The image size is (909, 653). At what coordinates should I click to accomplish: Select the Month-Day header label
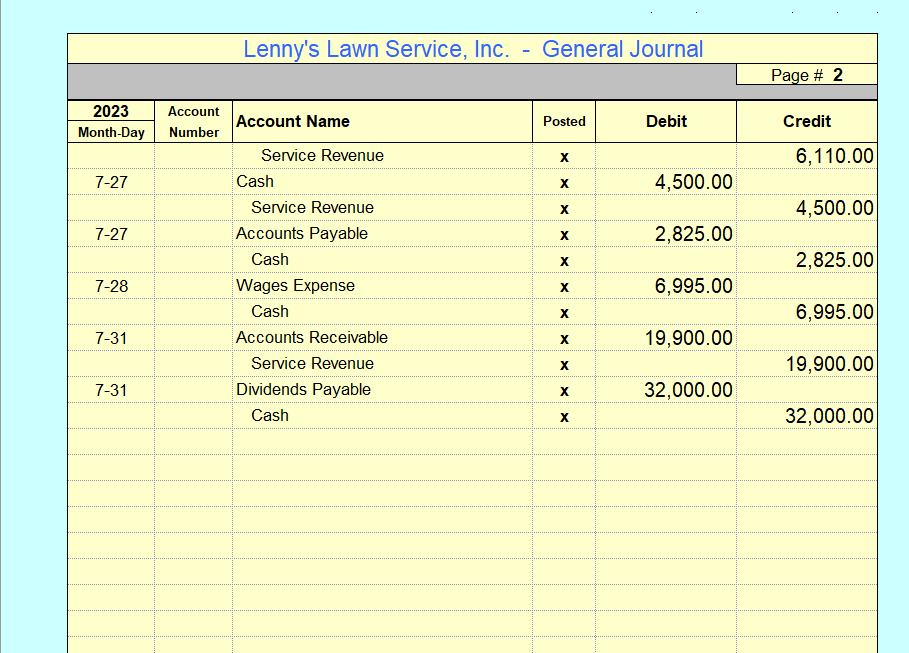[x=110, y=132]
